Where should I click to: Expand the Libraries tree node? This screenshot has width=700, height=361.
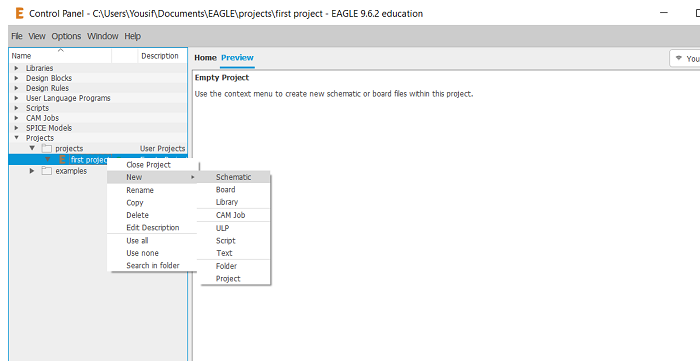click(17, 68)
